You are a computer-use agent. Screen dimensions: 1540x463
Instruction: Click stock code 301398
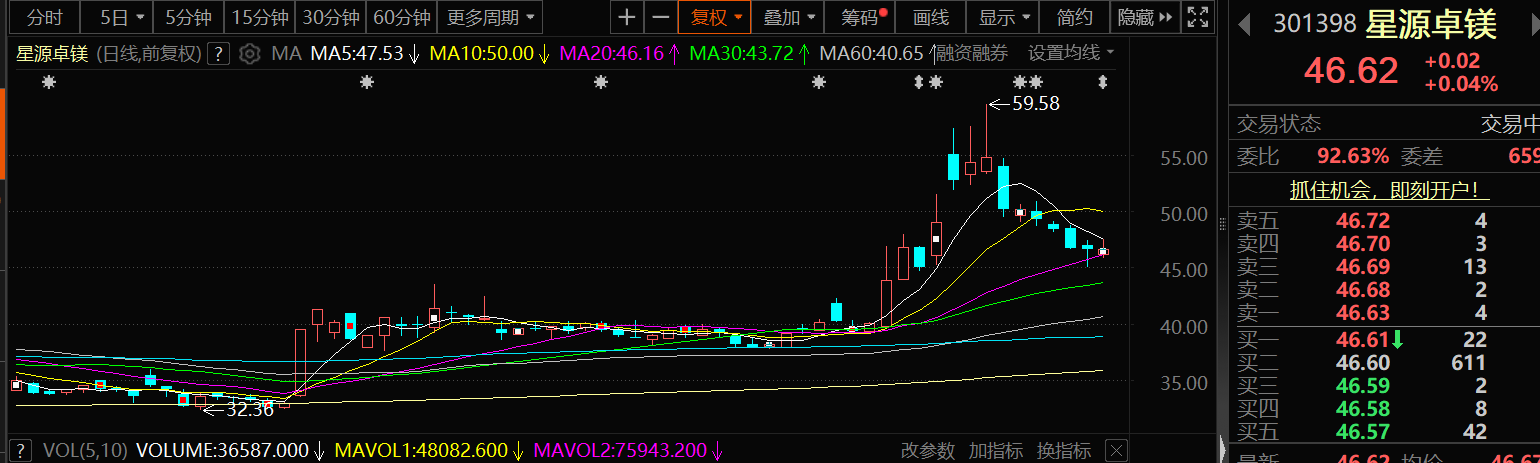(1314, 24)
